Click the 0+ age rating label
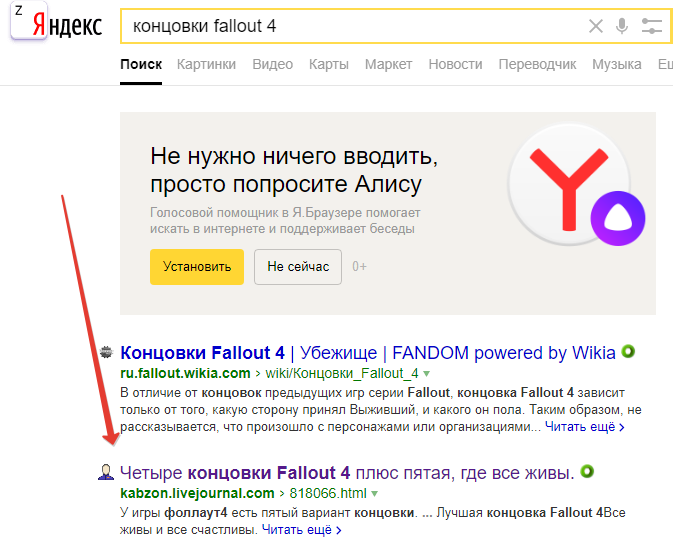Screen dimensions: 673x539 pyautogui.click(x=359, y=266)
